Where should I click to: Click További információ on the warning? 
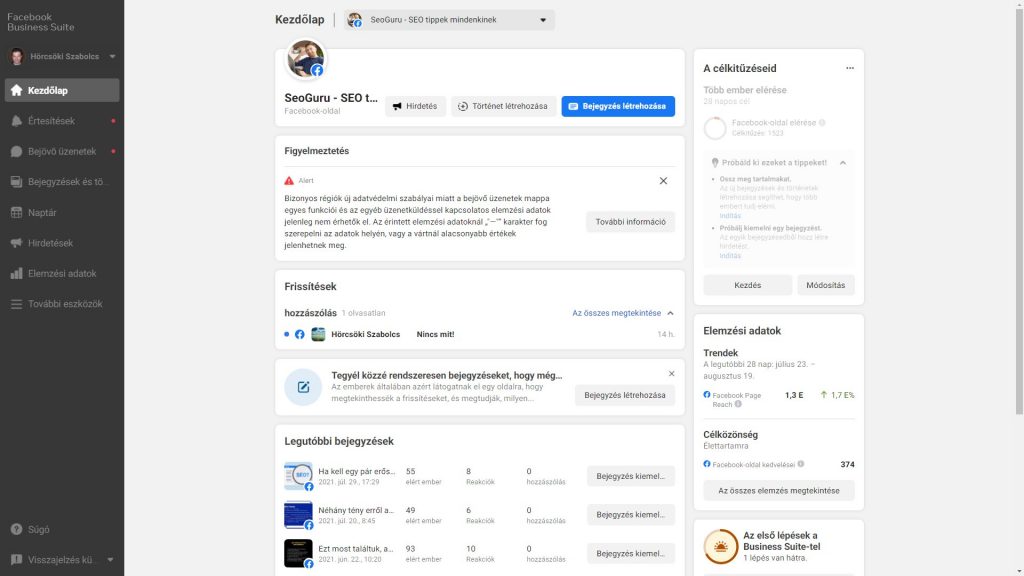coord(630,222)
